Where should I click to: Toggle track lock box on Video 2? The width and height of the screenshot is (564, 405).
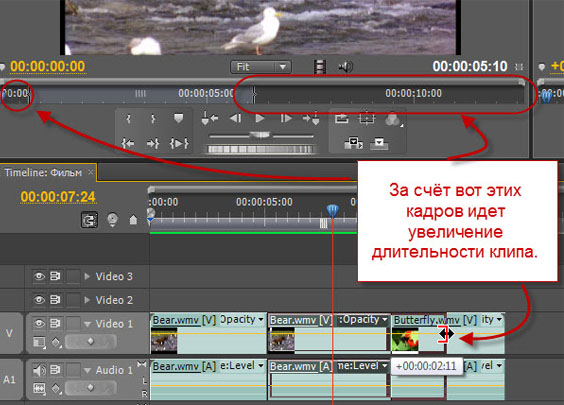tap(73, 300)
